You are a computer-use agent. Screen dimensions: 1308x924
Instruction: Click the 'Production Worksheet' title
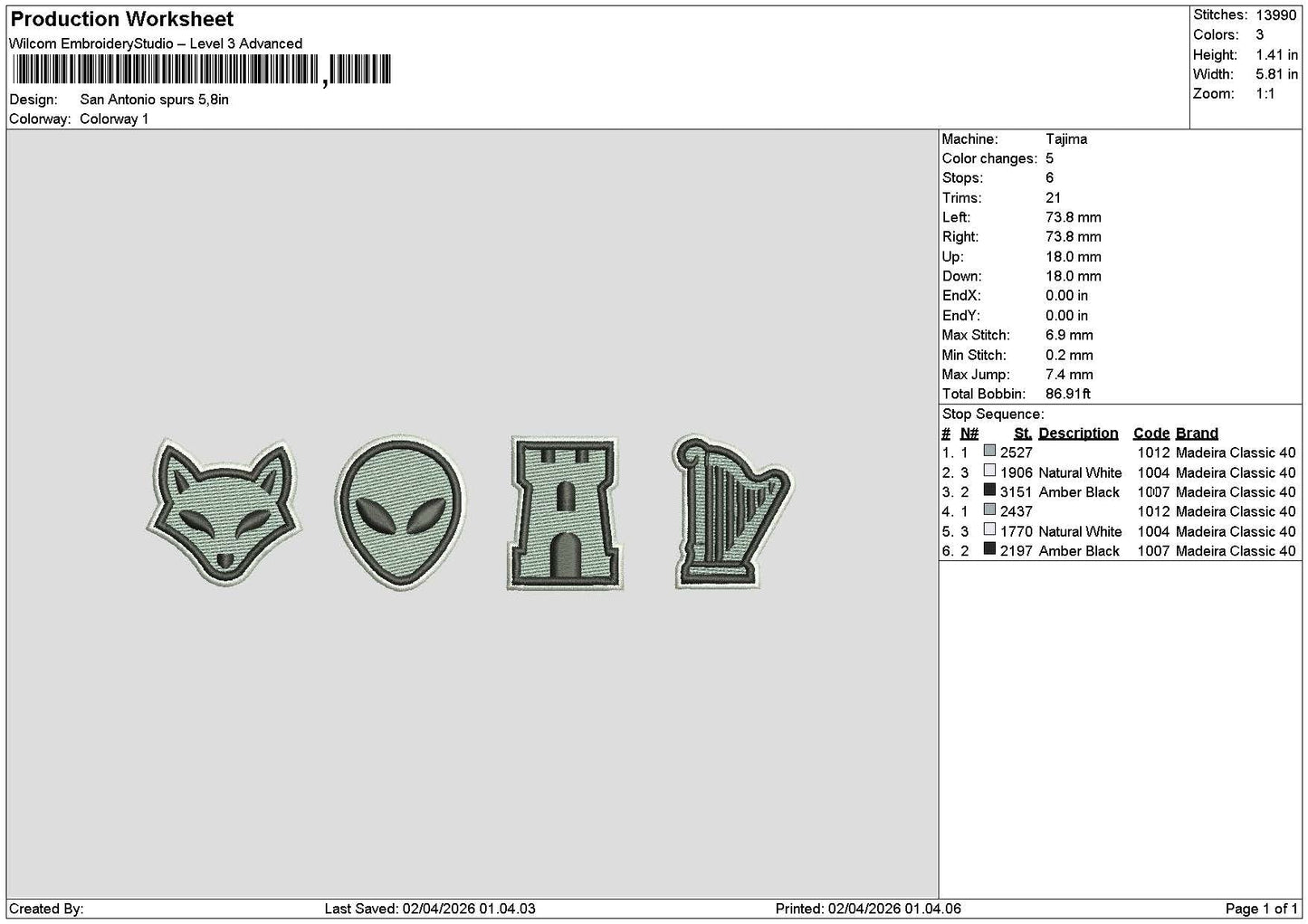(x=122, y=19)
